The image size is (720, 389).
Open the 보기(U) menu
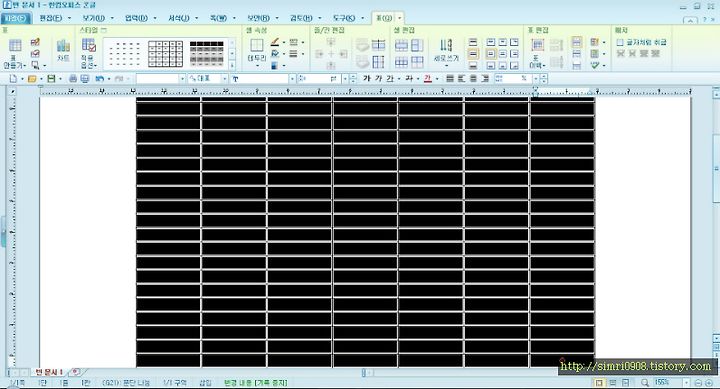(x=93, y=18)
